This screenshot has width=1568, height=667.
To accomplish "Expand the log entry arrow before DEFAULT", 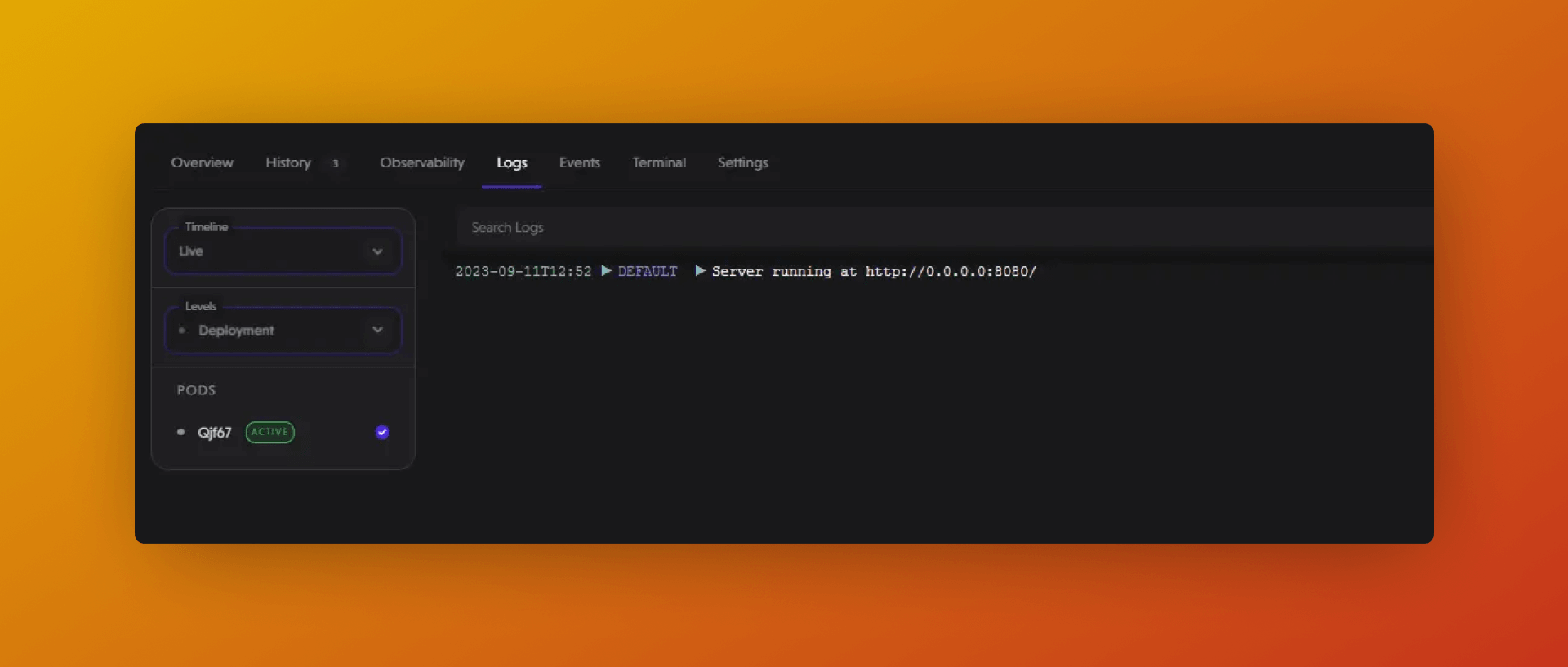I will click(606, 271).
